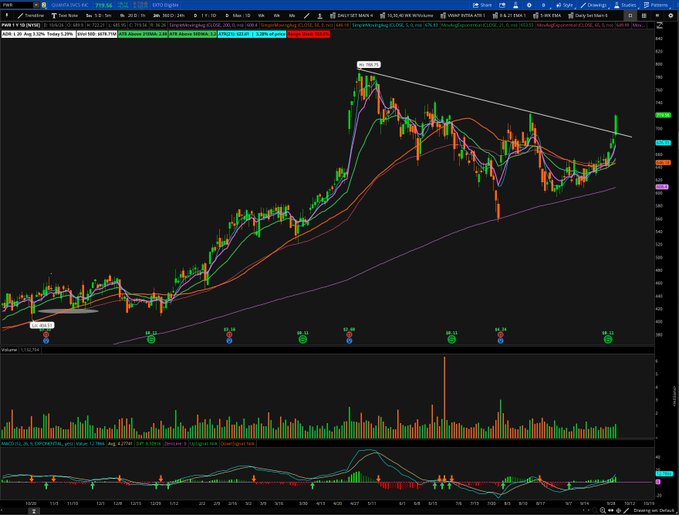This screenshot has width=679, height=515.
Task: Click the $Vol 50D label
Action: click(97, 34)
